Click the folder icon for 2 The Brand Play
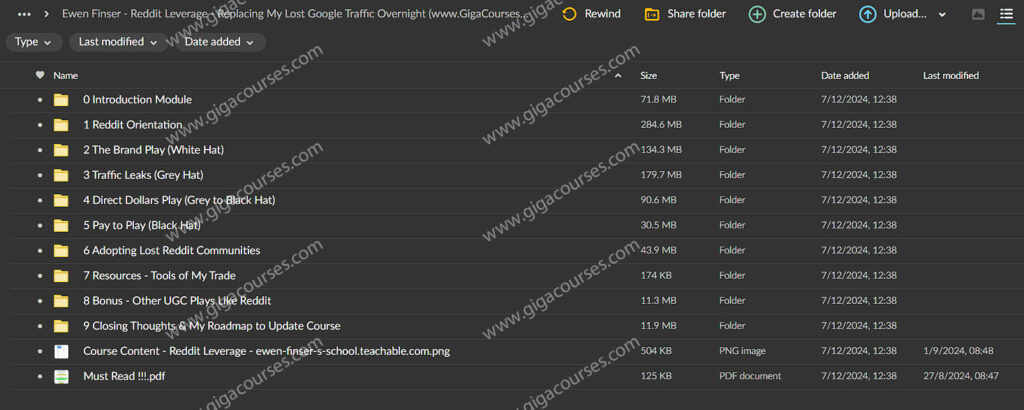The height and width of the screenshot is (410, 1024). coord(61,150)
